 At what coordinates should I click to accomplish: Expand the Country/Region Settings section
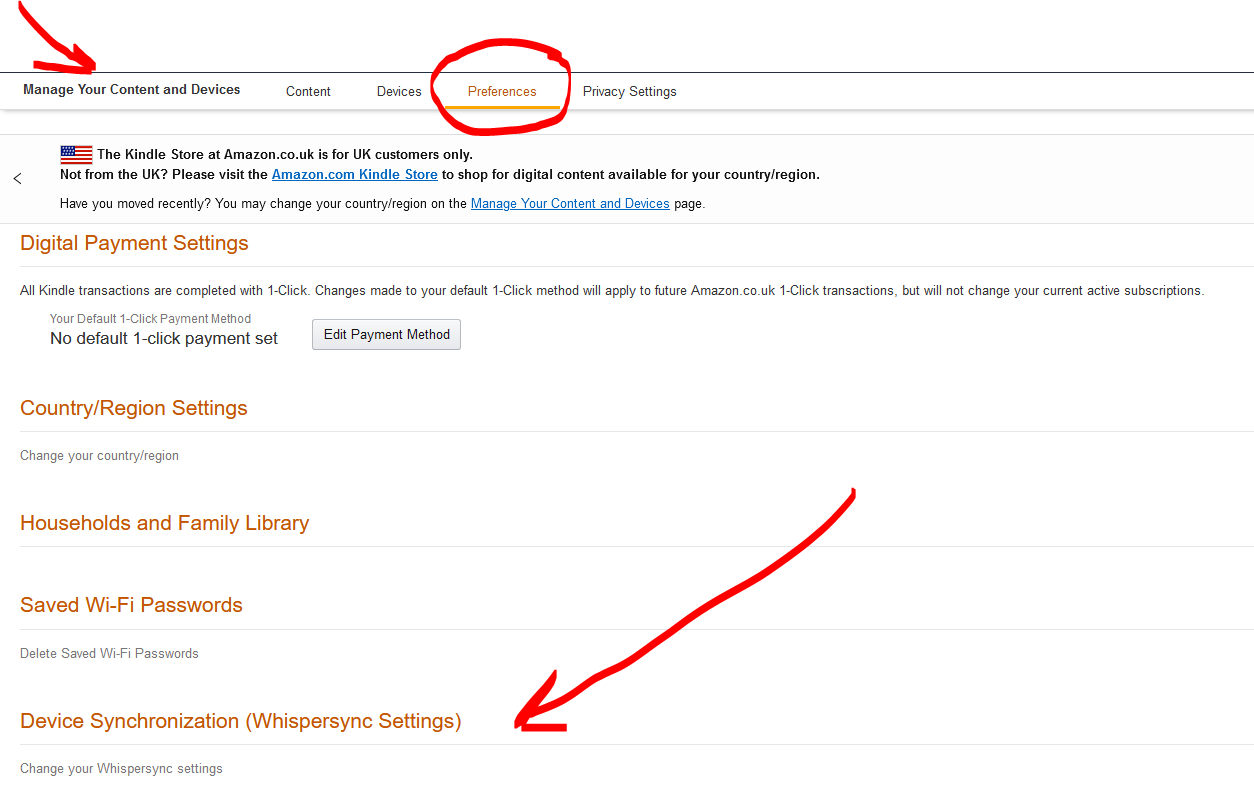(x=134, y=408)
